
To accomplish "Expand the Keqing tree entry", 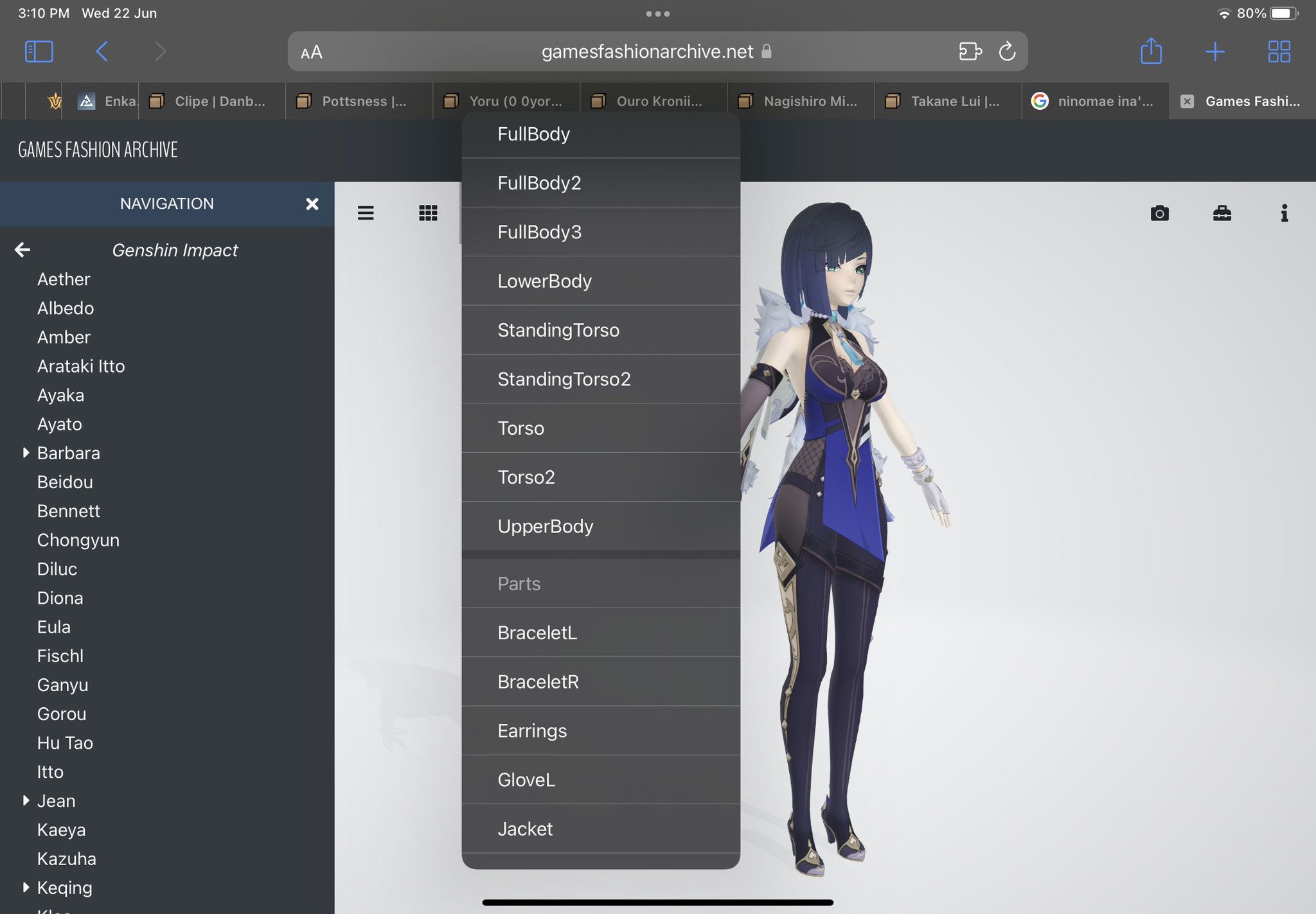I will click(x=26, y=887).
